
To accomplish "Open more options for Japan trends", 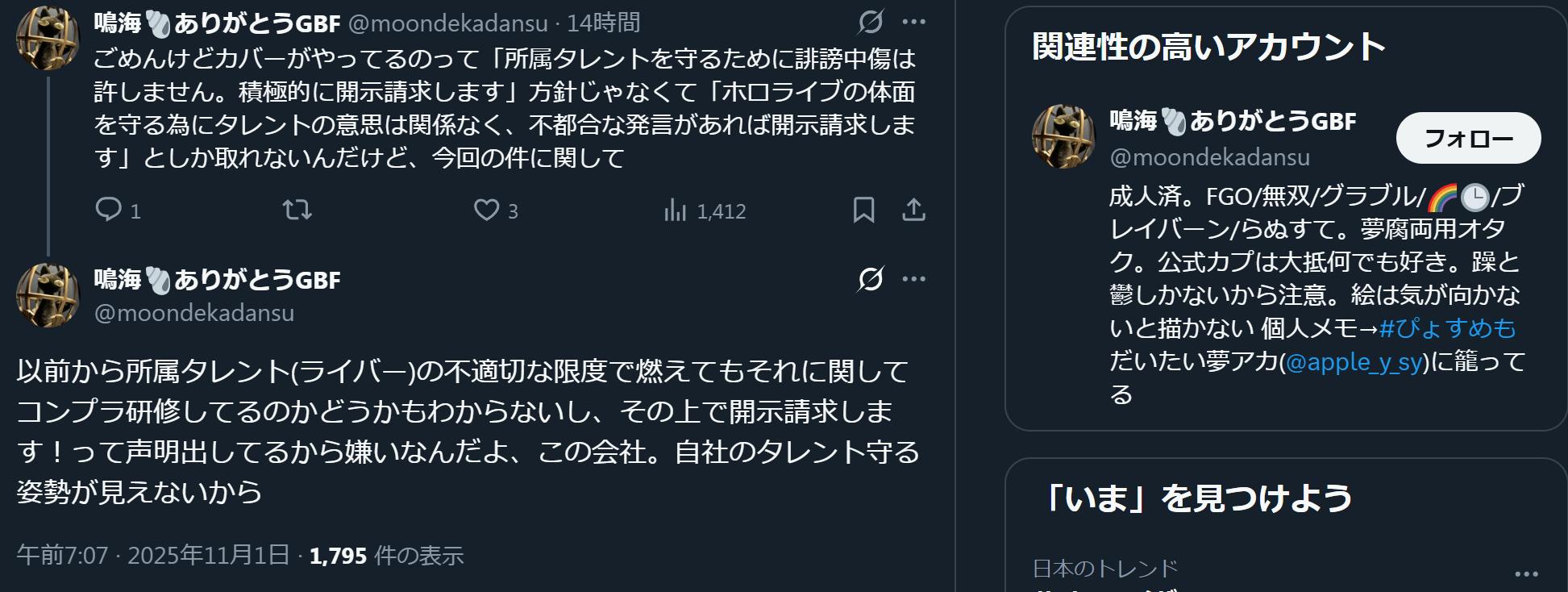I will point(1526,574).
